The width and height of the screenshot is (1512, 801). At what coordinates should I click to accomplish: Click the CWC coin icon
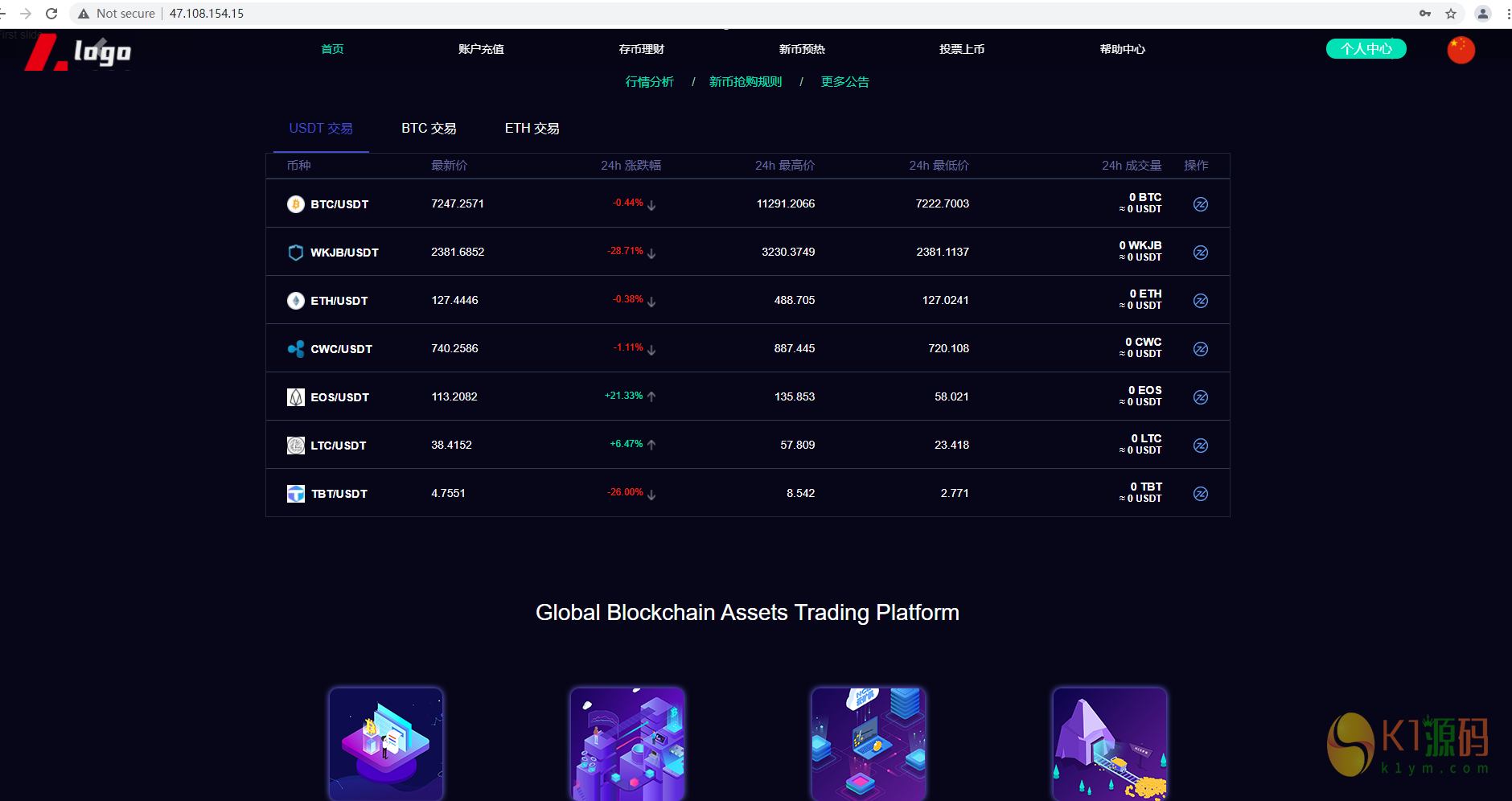coord(296,349)
